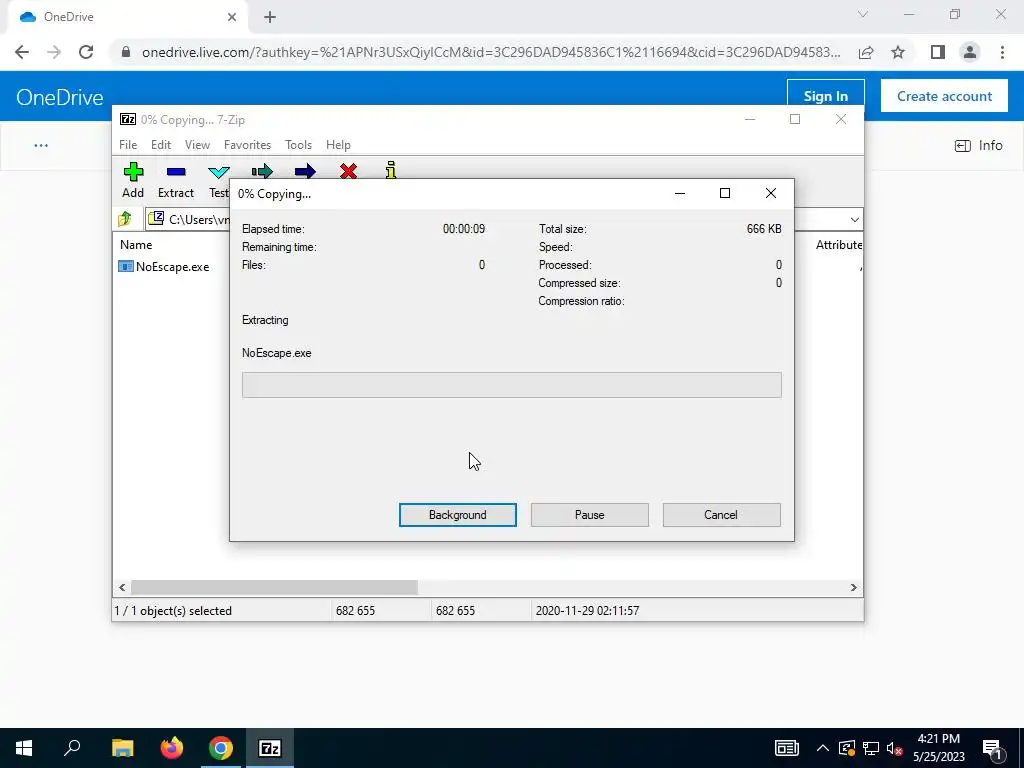Close the OneDrive browser tab
The height and width of the screenshot is (768, 1024).
(232, 17)
